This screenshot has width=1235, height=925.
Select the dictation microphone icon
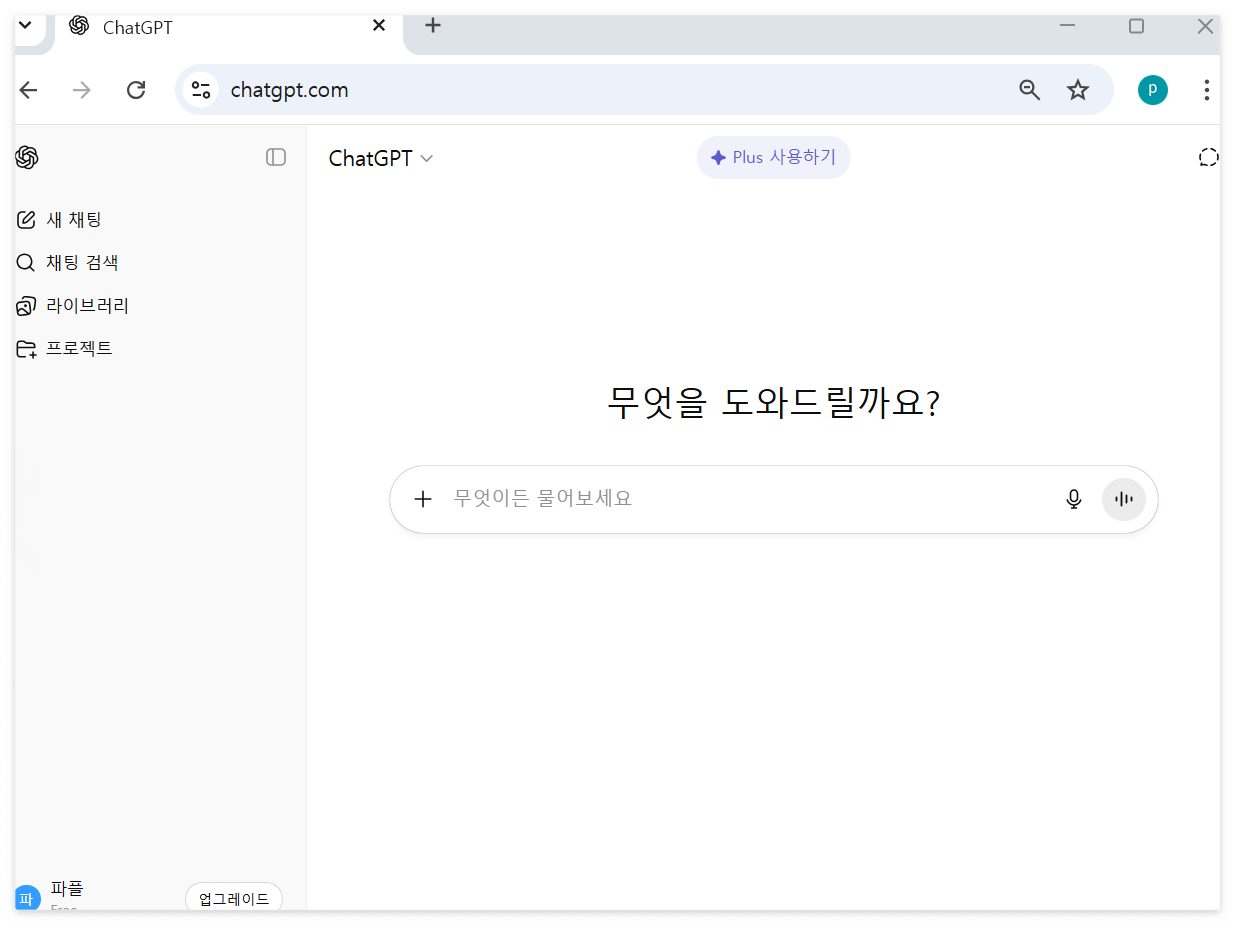click(1073, 498)
